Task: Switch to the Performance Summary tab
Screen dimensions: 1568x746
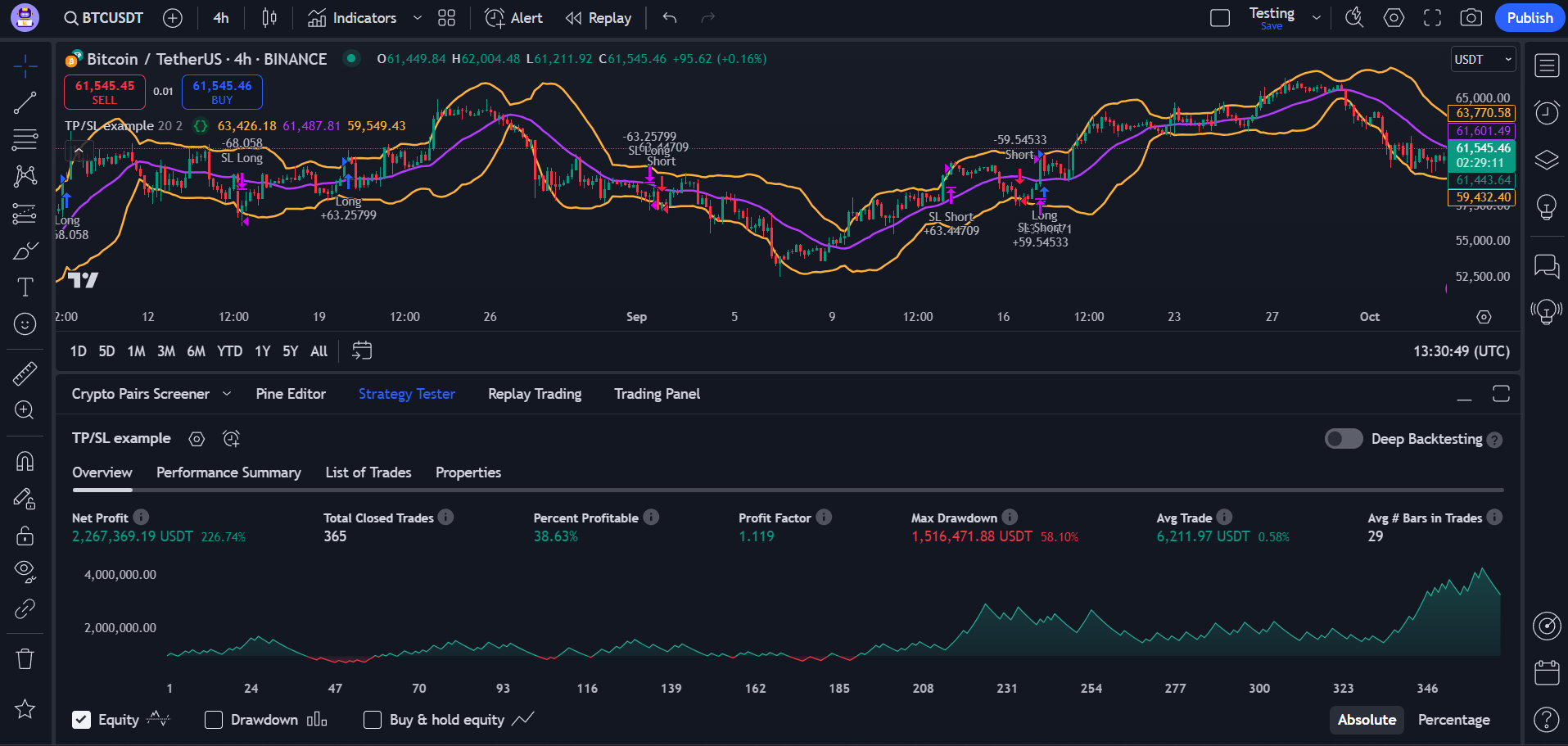Action: point(228,472)
